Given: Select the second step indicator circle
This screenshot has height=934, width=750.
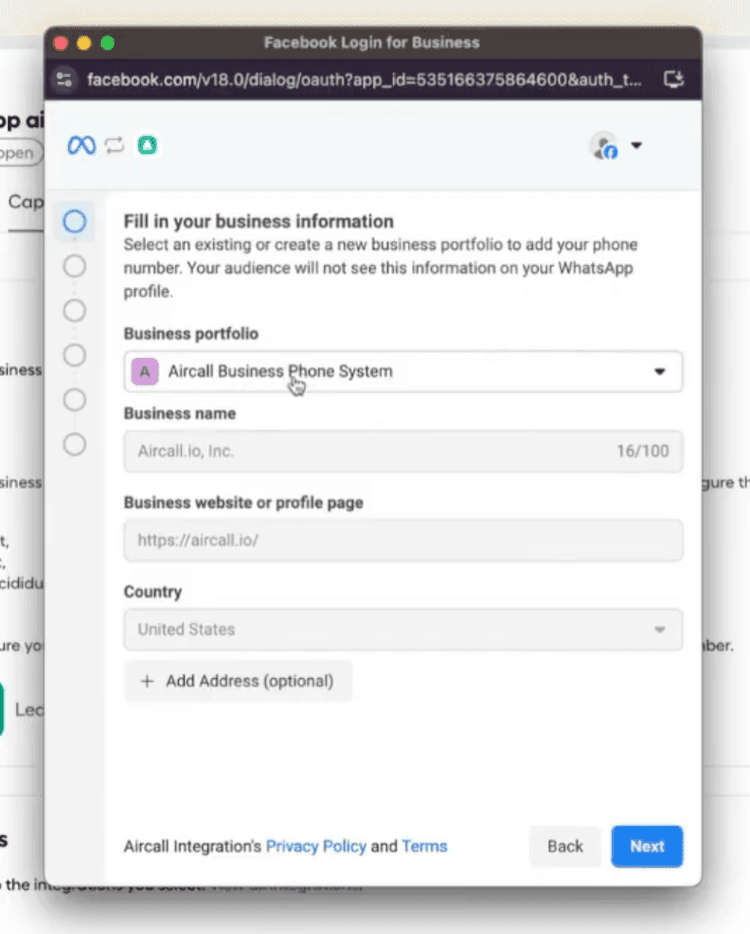Looking at the screenshot, I should tap(74, 266).
